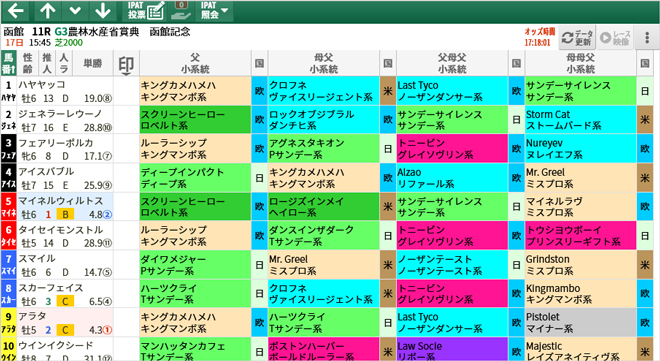The image size is (660, 361).
Task: Expand the IPAT 照会 dropdown
Action: point(214,11)
